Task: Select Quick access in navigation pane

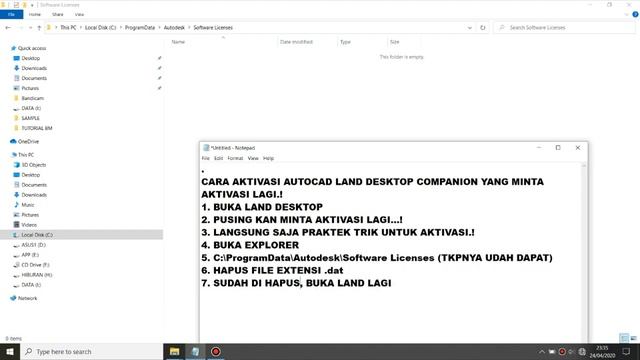Action: click(x=32, y=48)
